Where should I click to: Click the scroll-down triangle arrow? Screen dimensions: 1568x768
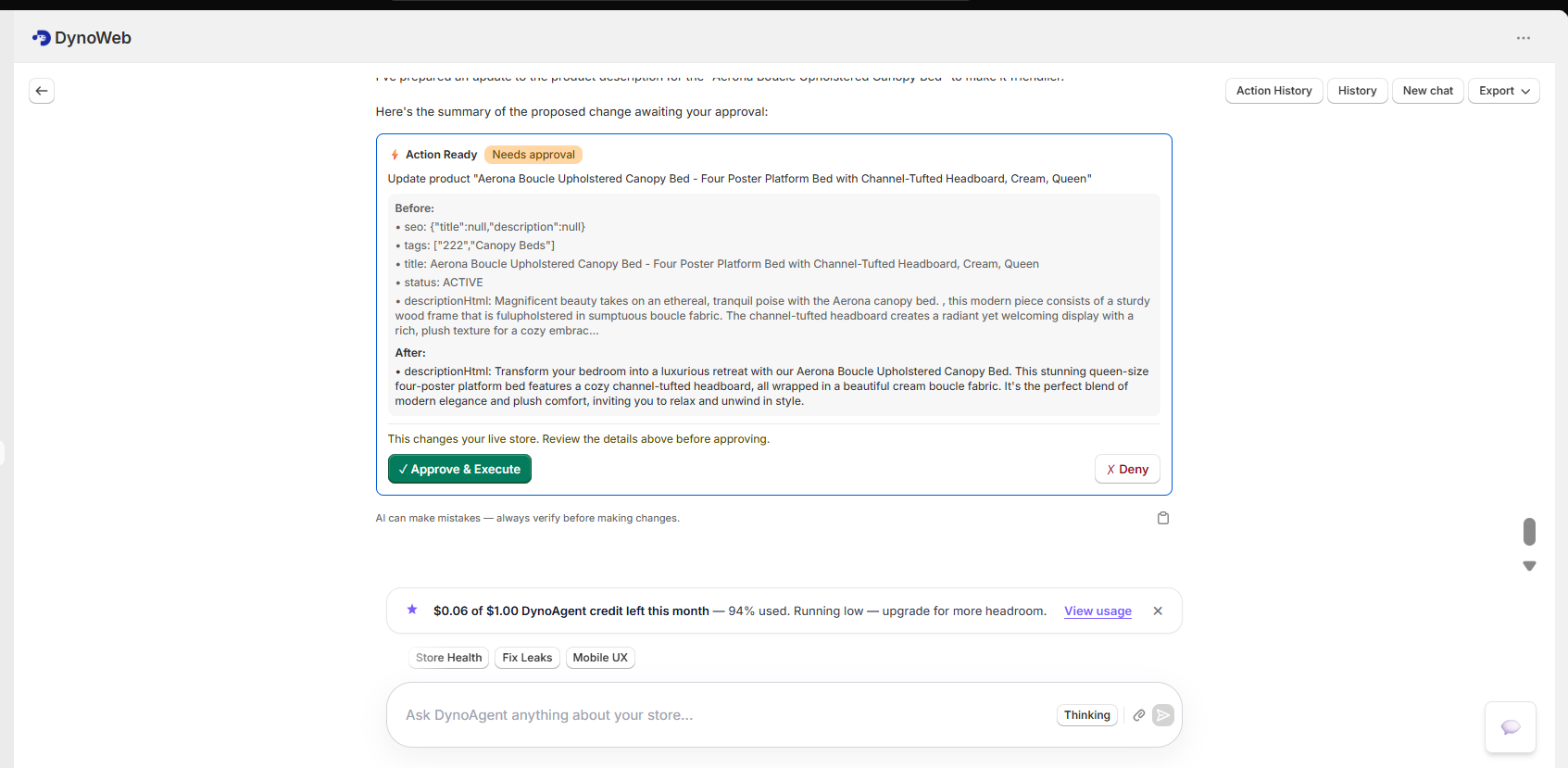point(1530,566)
